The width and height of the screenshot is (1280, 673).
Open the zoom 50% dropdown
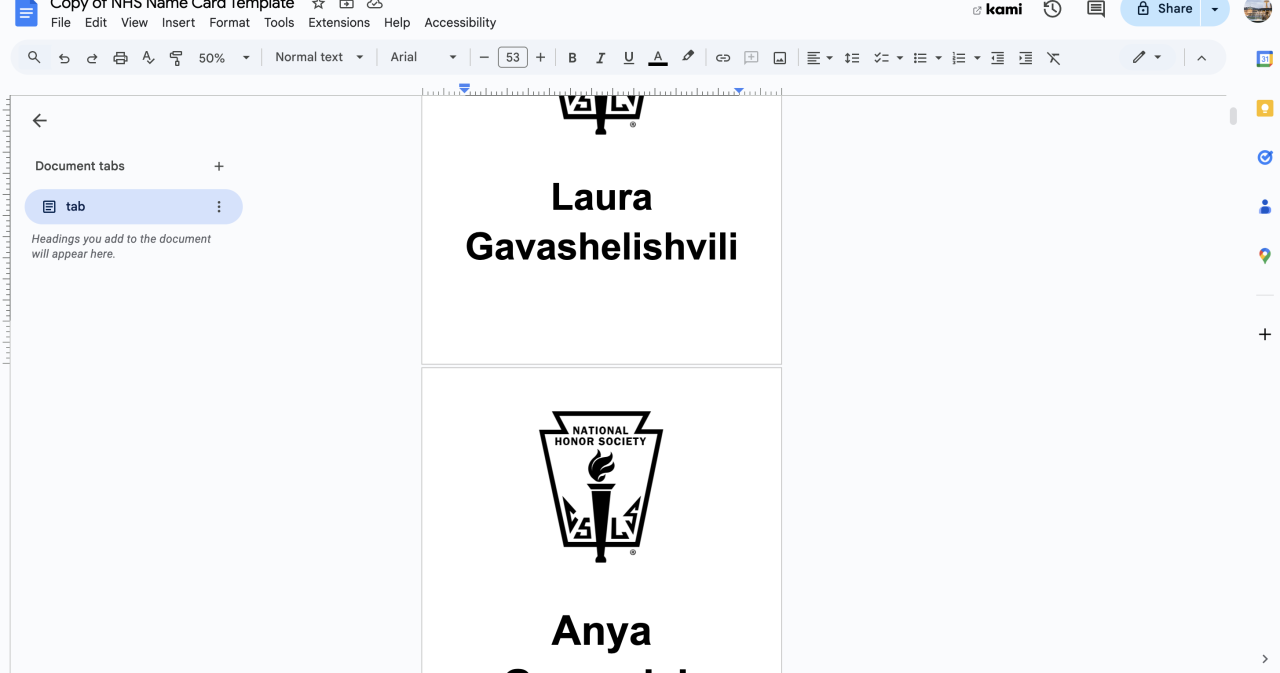224,58
